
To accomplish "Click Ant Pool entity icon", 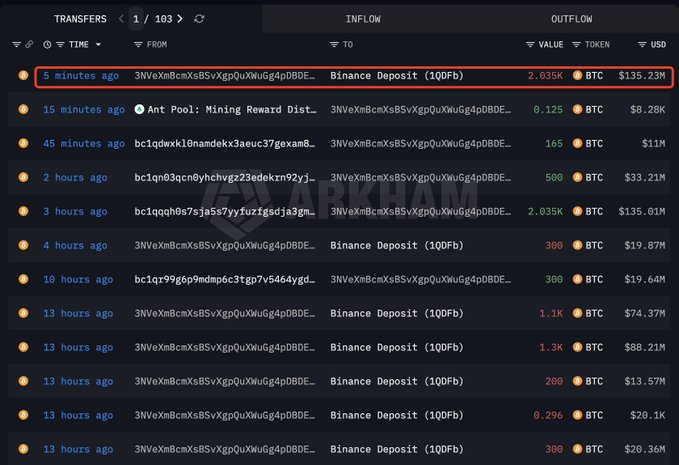I will pyautogui.click(x=139, y=110).
